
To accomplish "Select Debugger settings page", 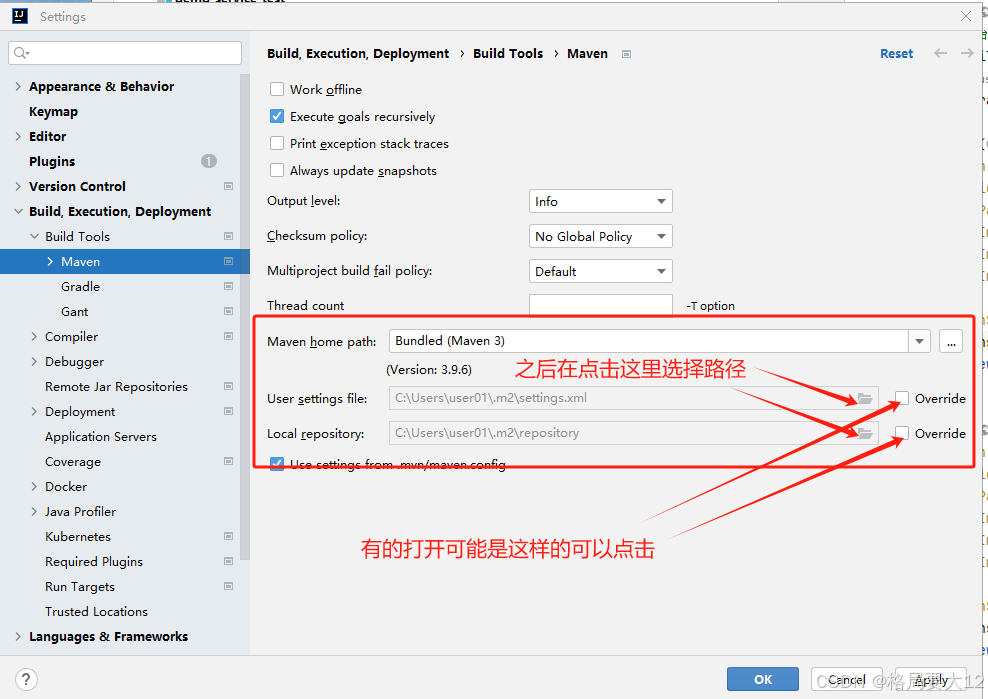I will point(74,361).
